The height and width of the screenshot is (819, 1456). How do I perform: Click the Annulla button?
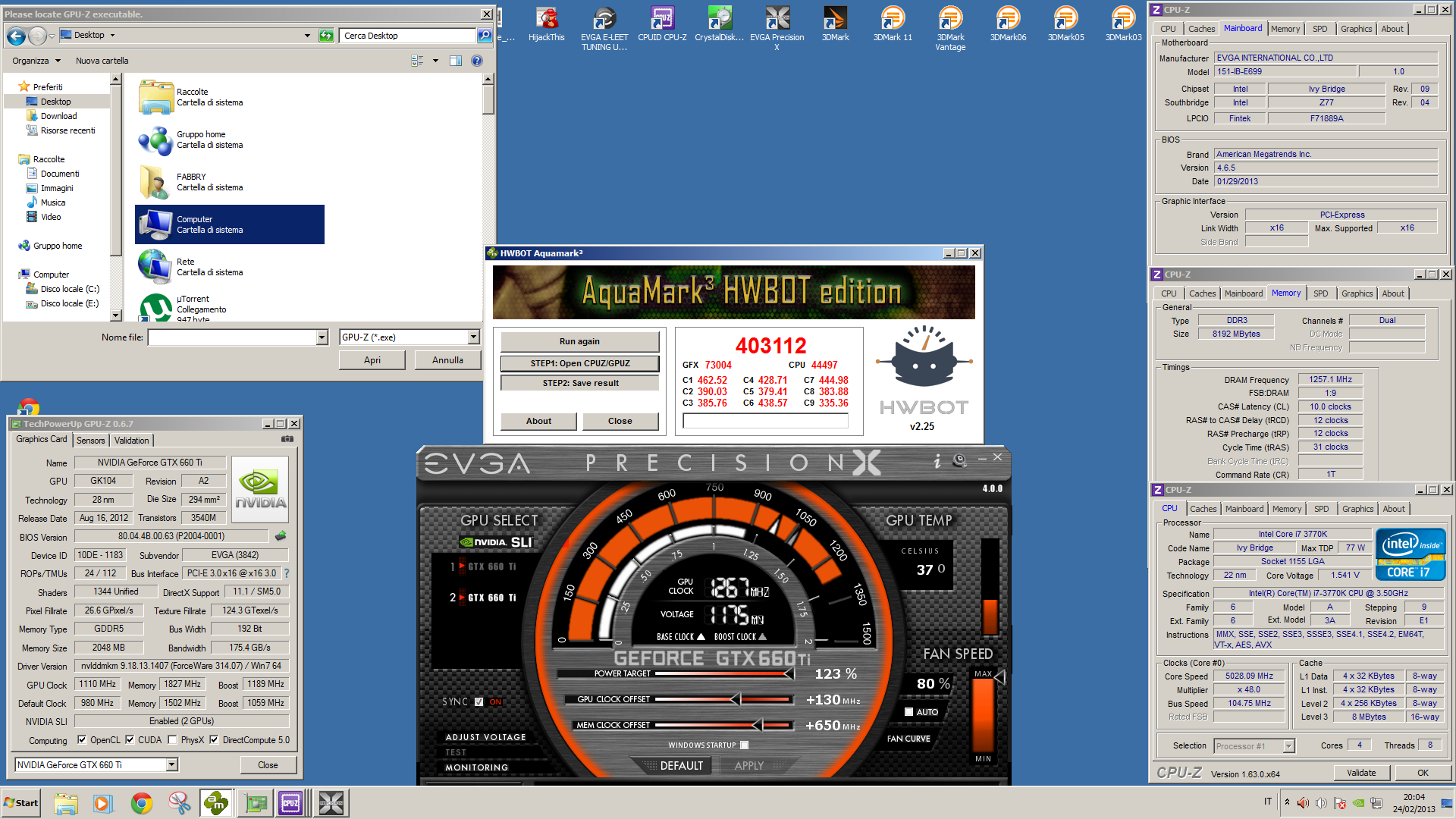coord(447,360)
